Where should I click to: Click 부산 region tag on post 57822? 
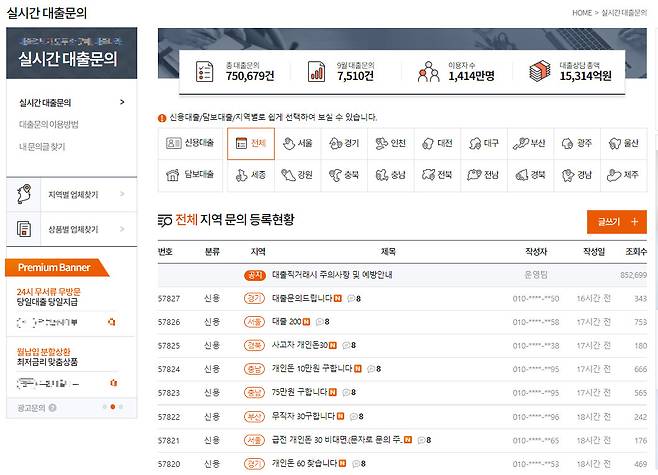coord(254,417)
